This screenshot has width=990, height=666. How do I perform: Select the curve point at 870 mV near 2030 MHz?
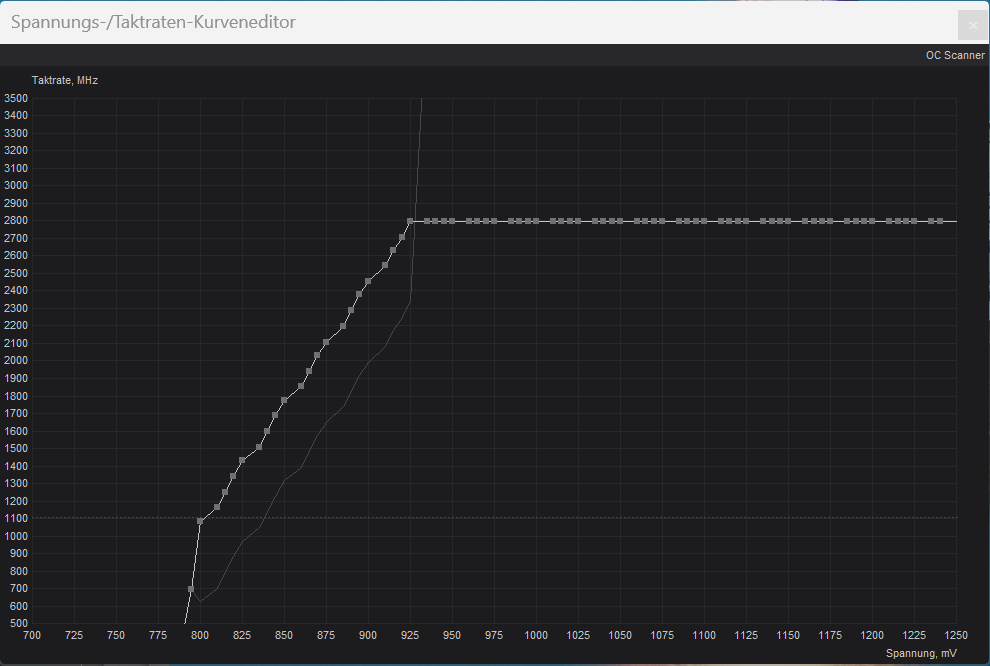[318, 355]
